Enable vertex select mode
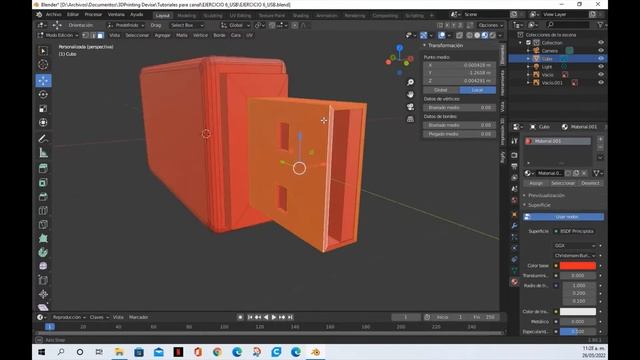This screenshot has height=360, width=640. [85, 36]
